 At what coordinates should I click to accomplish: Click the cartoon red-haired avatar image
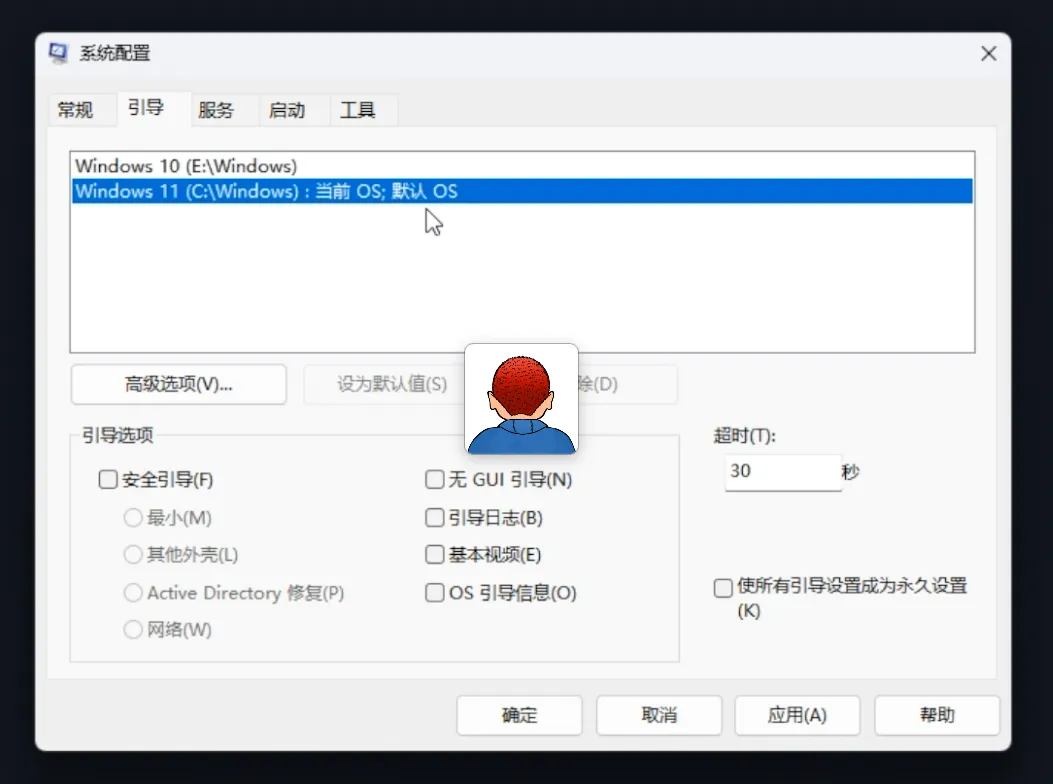coord(521,399)
